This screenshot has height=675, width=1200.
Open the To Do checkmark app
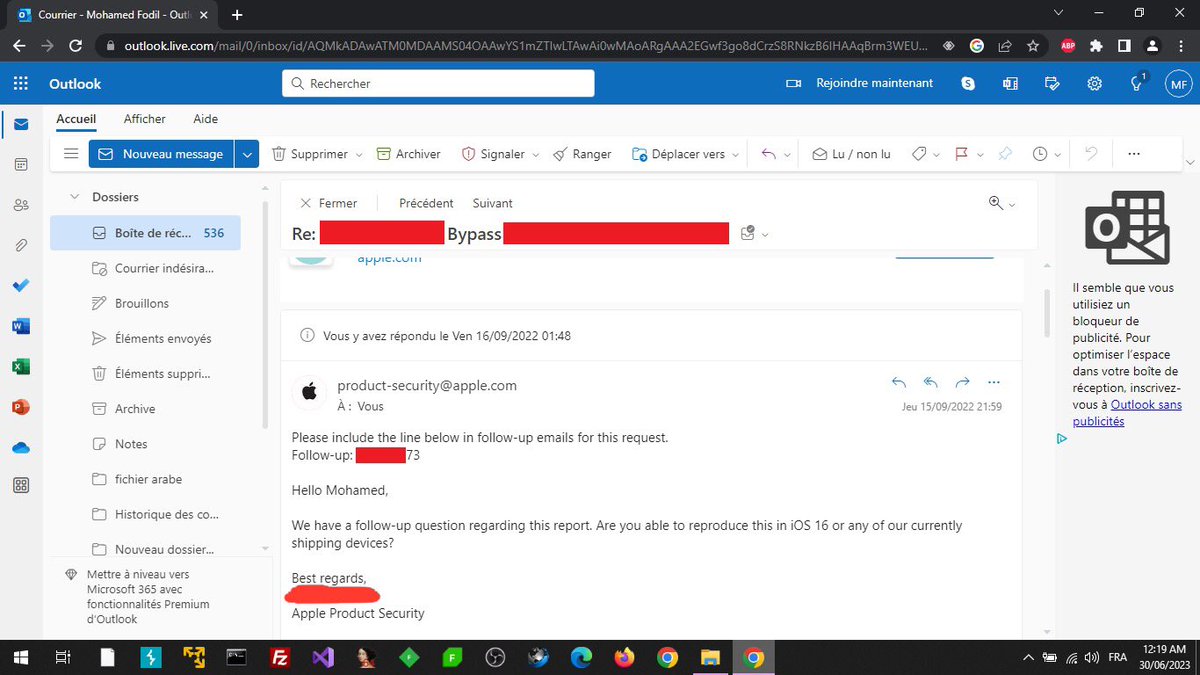pyautogui.click(x=20, y=285)
